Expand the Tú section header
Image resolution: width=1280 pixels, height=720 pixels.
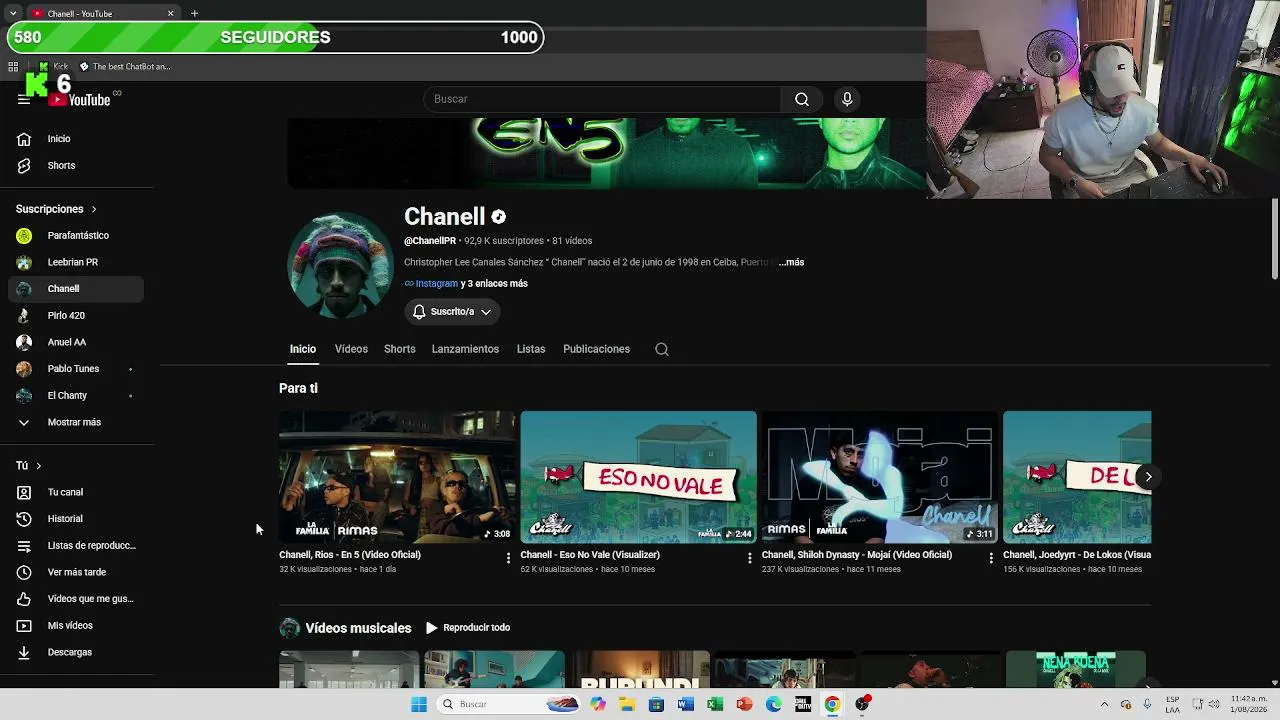click(x=29, y=466)
